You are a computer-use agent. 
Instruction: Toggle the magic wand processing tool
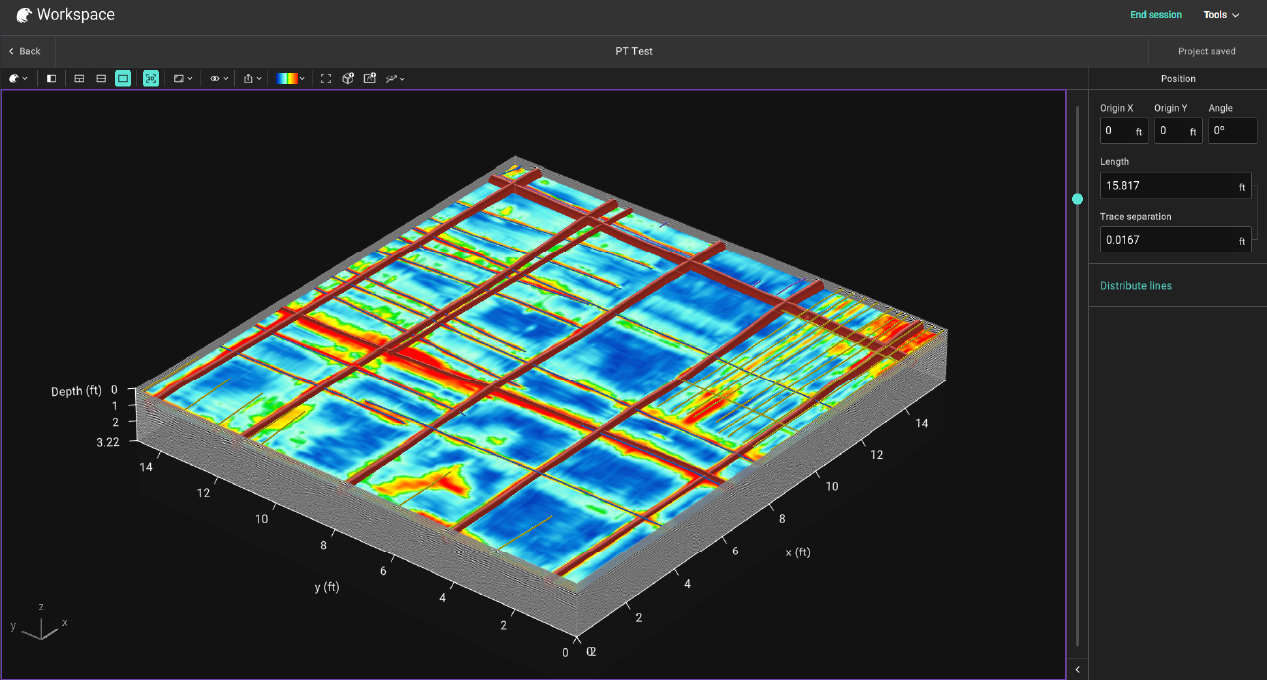click(x=391, y=78)
